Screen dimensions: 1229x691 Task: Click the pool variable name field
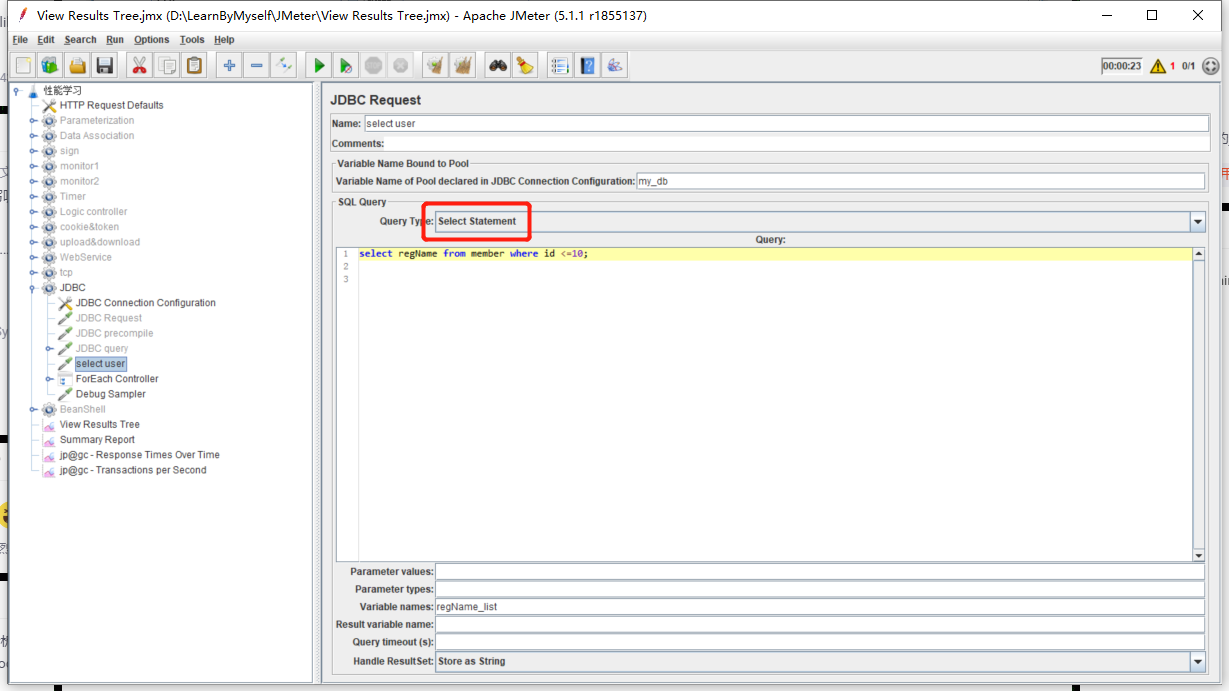pyautogui.click(x=920, y=181)
